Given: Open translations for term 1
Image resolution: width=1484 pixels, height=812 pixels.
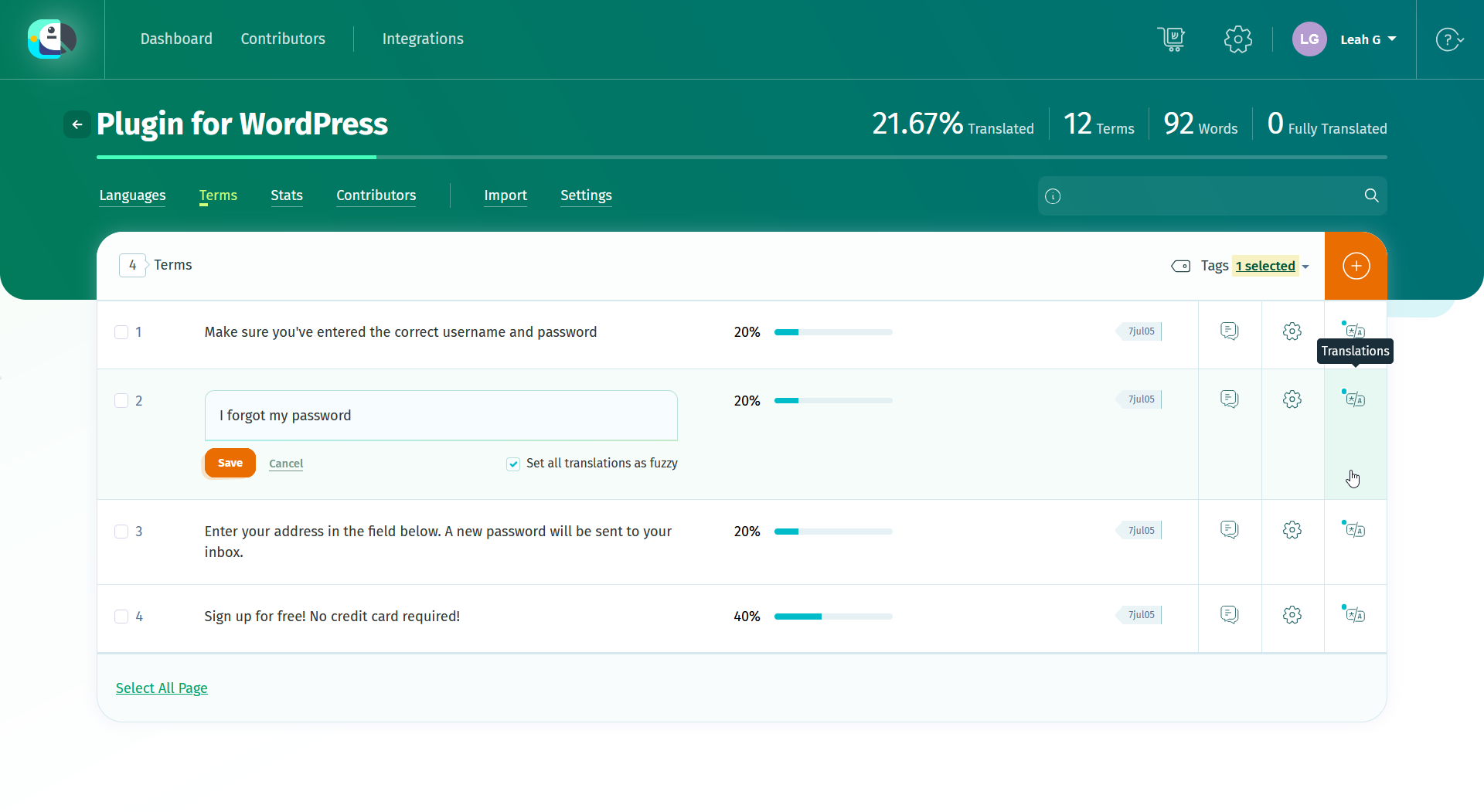Looking at the screenshot, I should pos(1355,331).
